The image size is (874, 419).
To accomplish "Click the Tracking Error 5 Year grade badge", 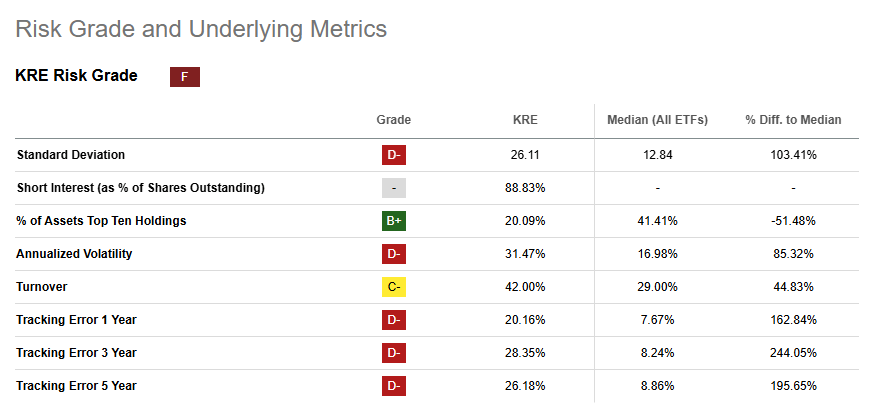I will click(394, 386).
